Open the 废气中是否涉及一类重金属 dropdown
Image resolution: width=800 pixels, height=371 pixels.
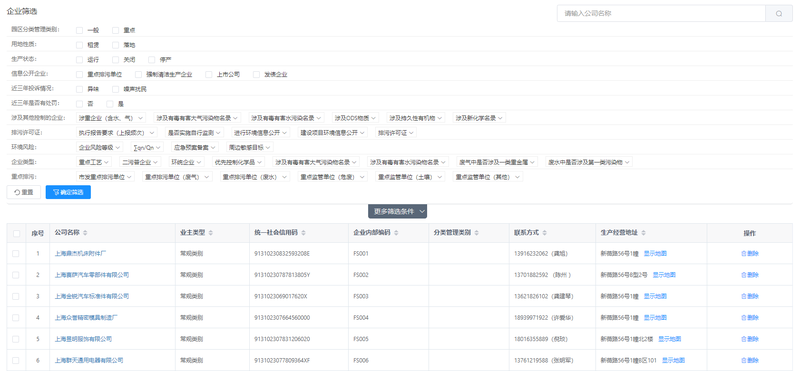pos(496,162)
